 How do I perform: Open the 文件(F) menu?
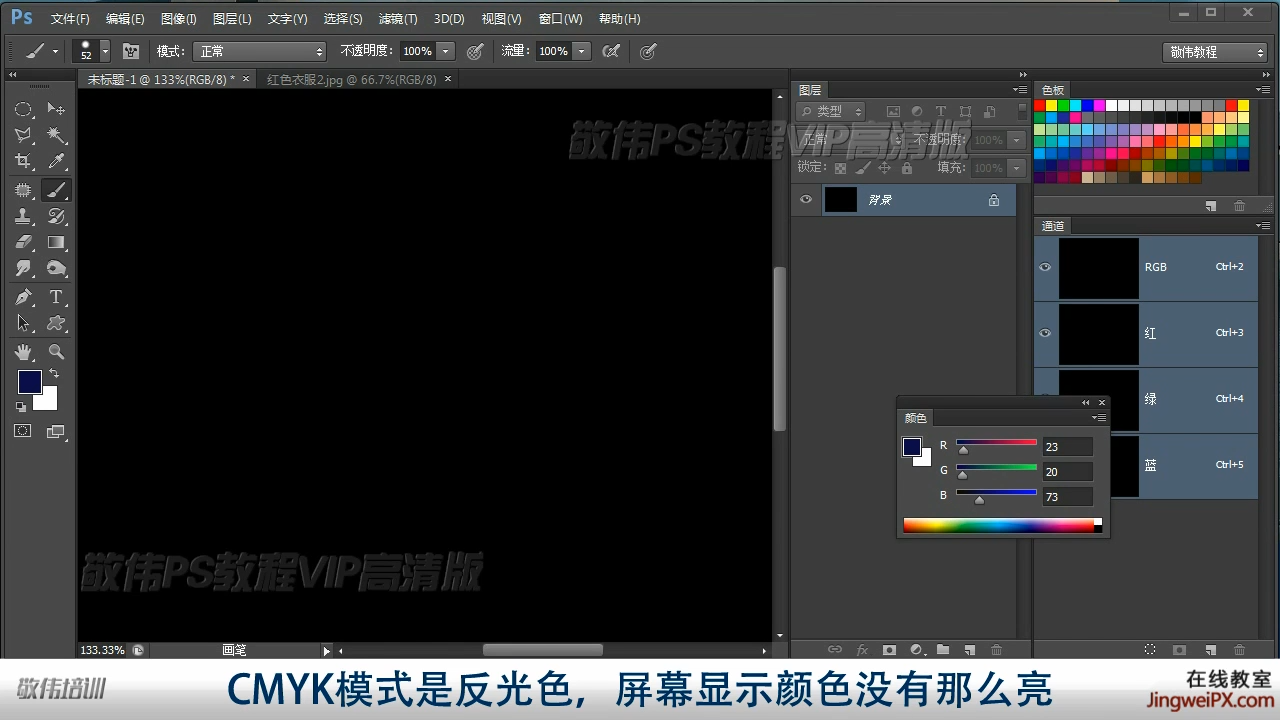pos(70,19)
